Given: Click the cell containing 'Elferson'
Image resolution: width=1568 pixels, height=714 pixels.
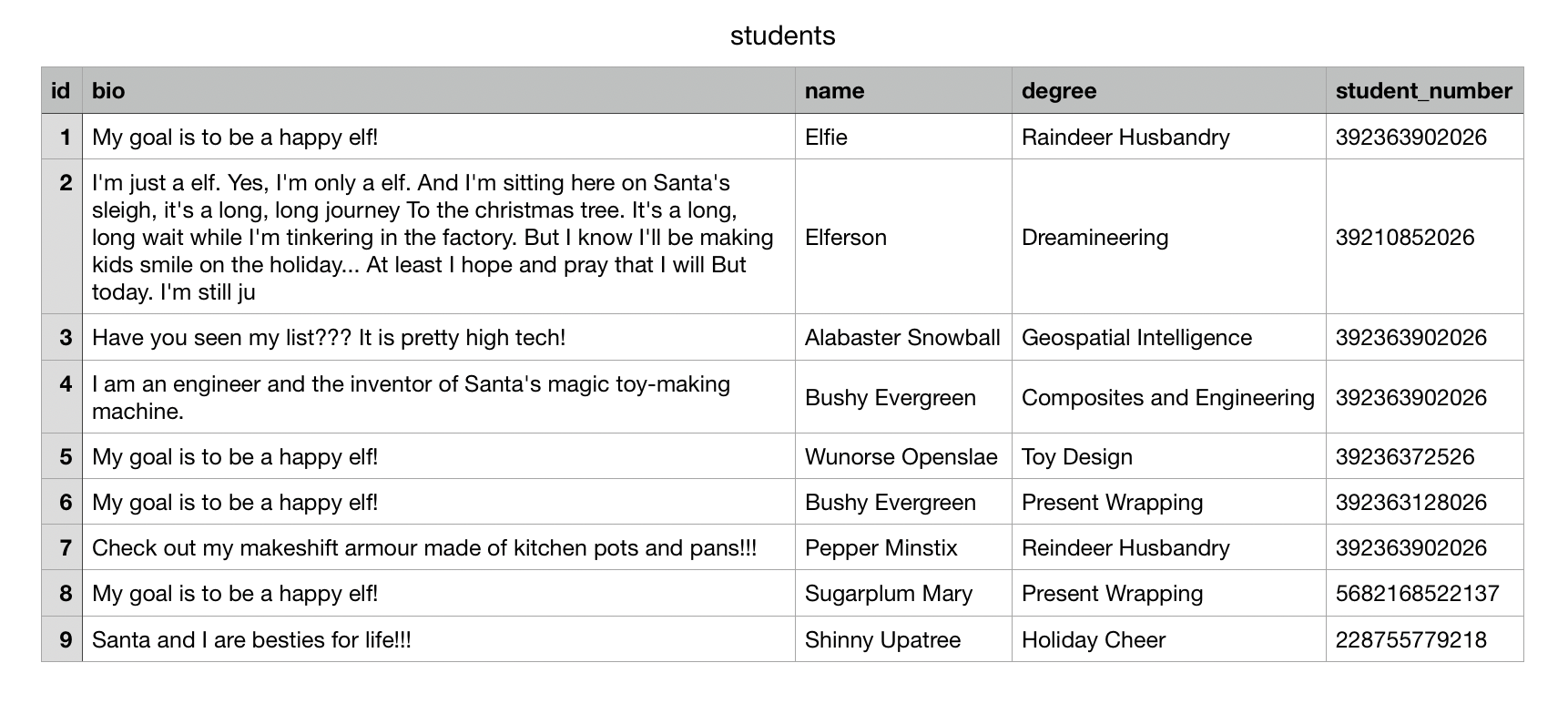Looking at the screenshot, I should (903, 237).
